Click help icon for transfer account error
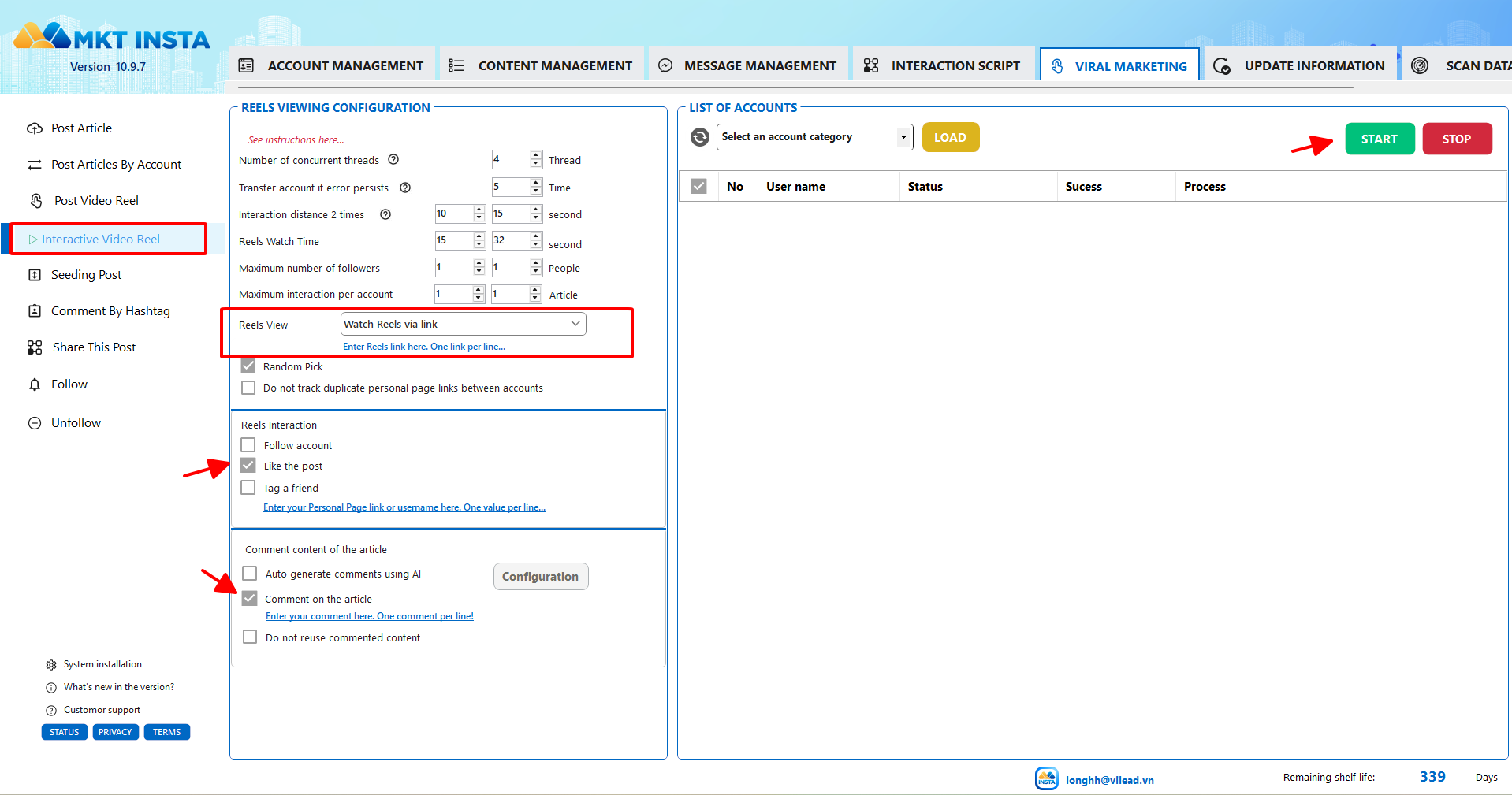This screenshot has width=1512, height=795. tap(405, 188)
